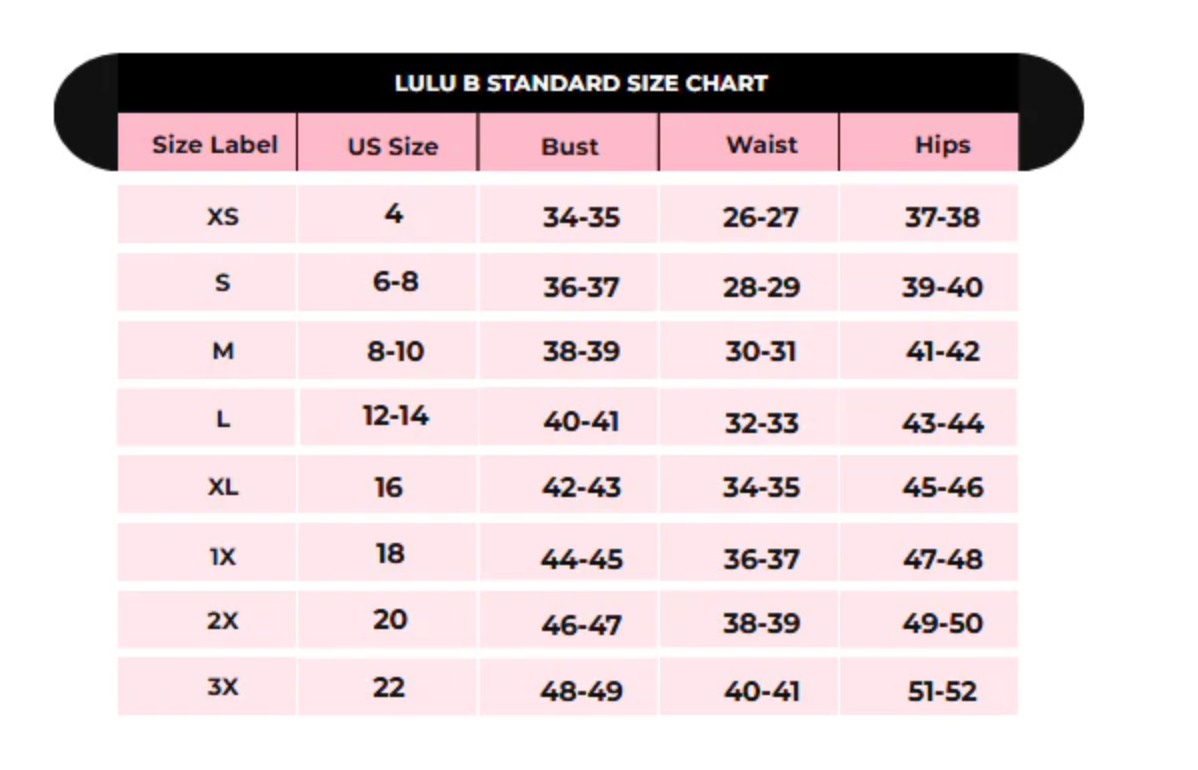This screenshot has width=1198, height=770.
Task: Click the XS size label cell
Action: 222,216
